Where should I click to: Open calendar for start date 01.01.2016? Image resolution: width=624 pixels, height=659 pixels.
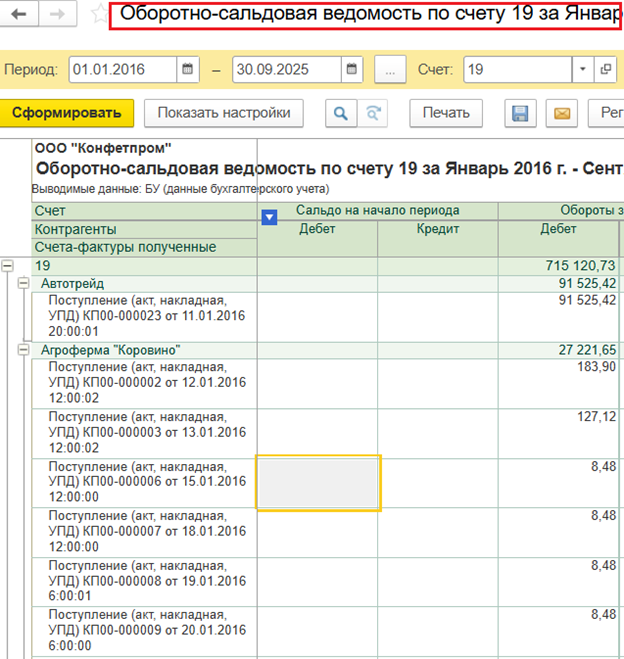click(187, 69)
